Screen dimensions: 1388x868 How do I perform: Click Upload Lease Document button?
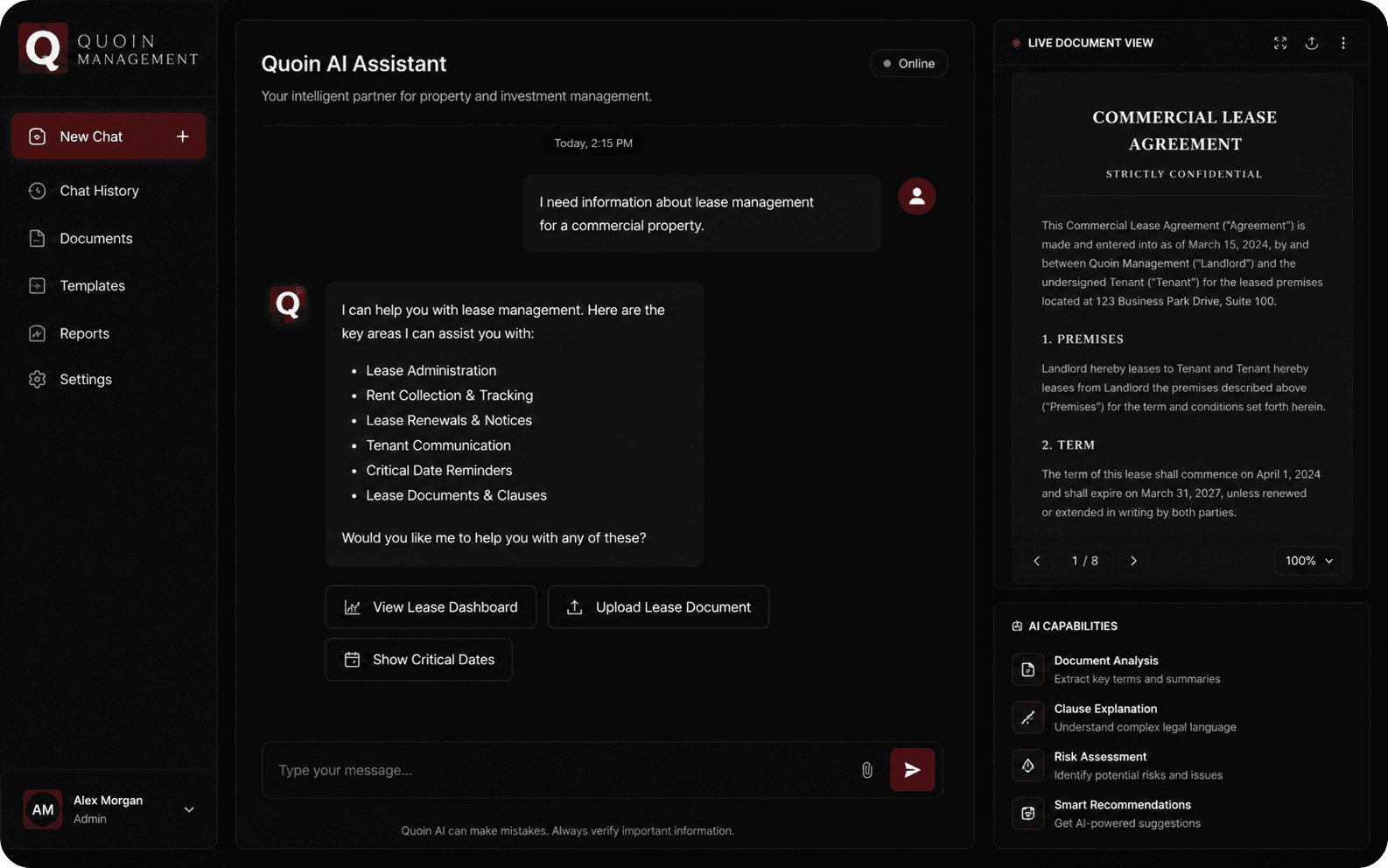pos(658,607)
